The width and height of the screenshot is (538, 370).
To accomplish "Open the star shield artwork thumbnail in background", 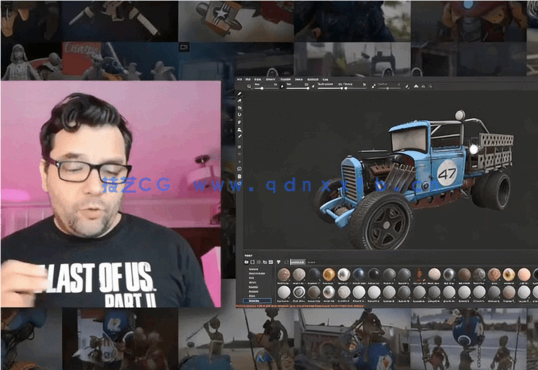I will click(236, 21).
